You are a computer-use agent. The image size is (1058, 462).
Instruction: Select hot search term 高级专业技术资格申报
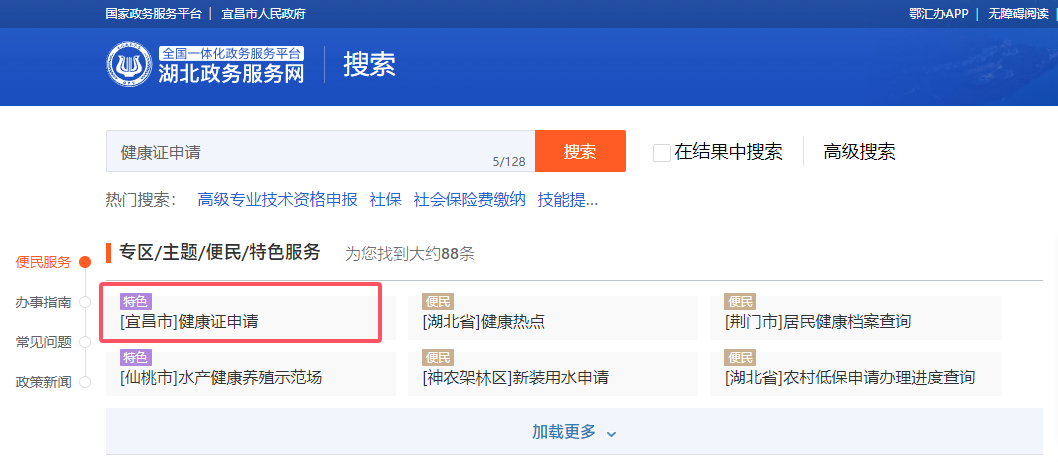pos(277,199)
